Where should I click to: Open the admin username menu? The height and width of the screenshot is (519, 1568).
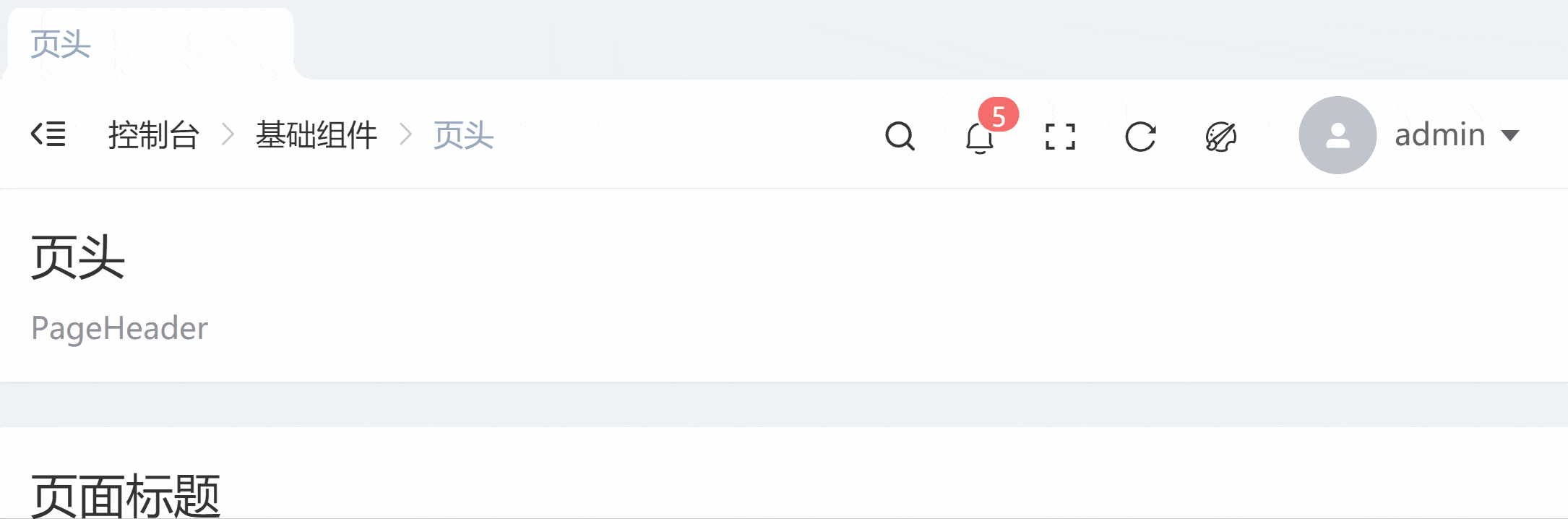click(x=1439, y=135)
